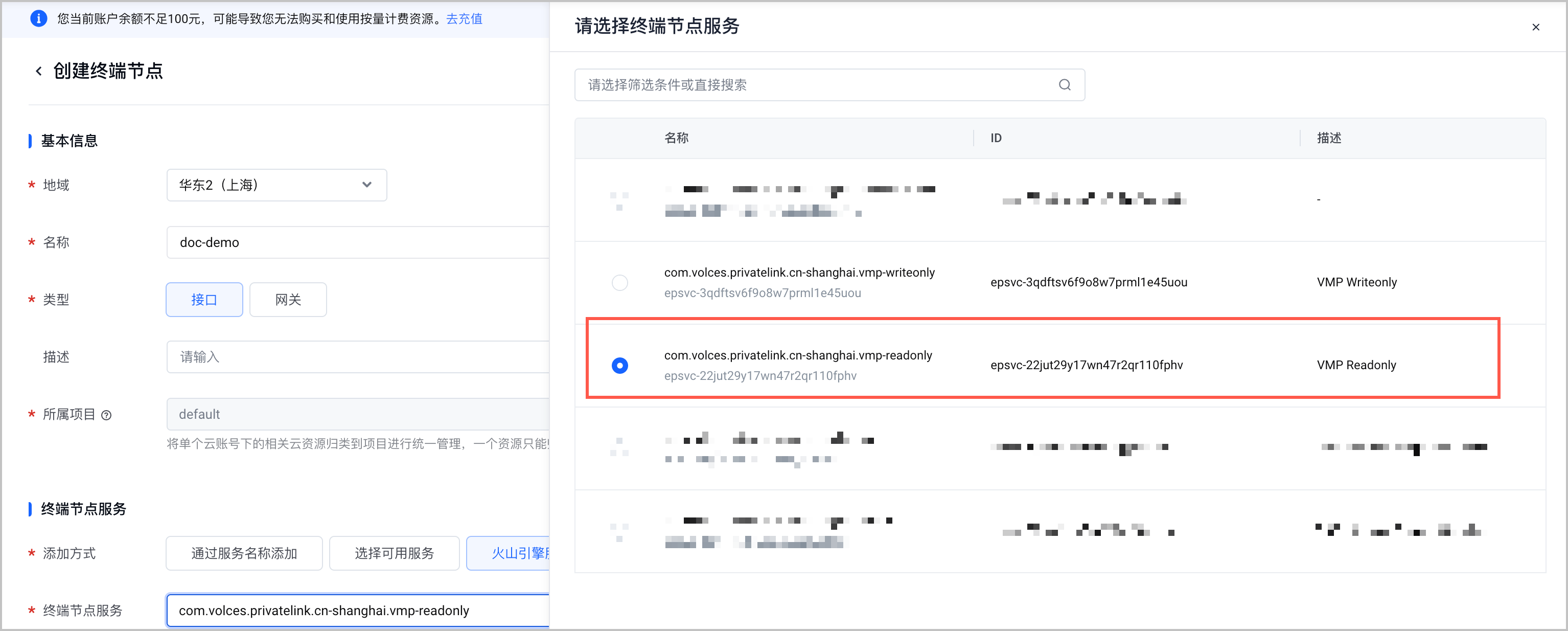Open the 地域 dropdown 华东2（上海）
1568x631 pixels.
(x=277, y=185)
